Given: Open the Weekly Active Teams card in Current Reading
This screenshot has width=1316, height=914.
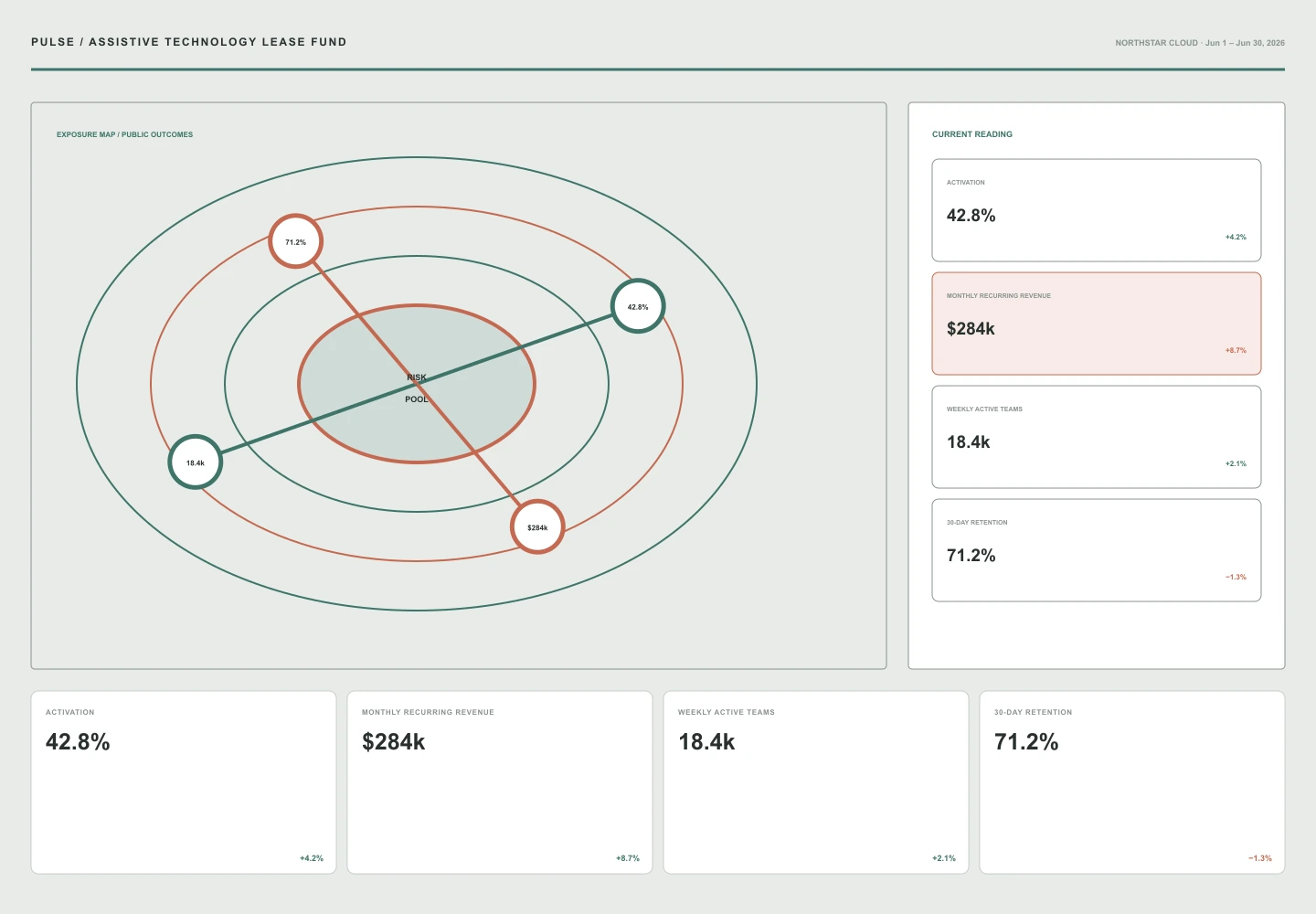Looking at the screenshot, I should 1097,437.
